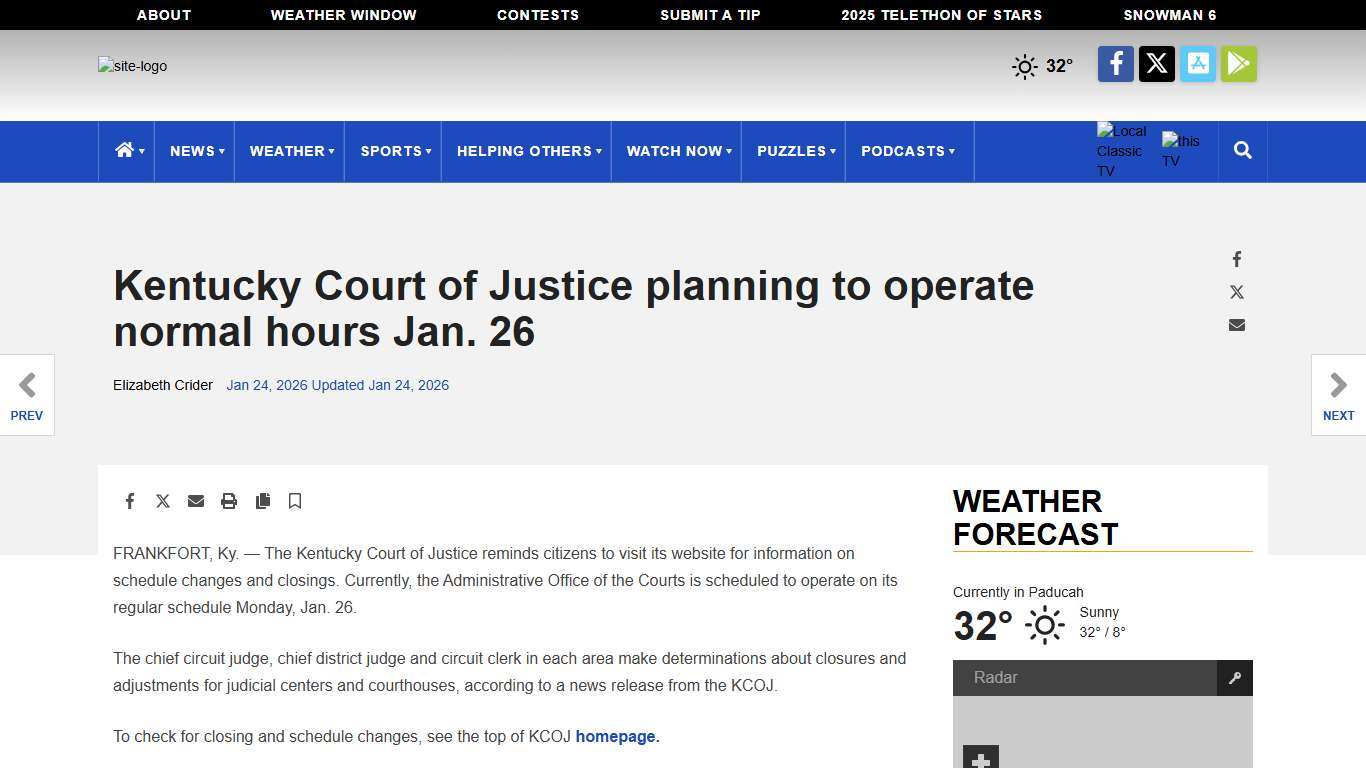Open the site search magnifier
1366x768 pixels.
(1242, 150)
